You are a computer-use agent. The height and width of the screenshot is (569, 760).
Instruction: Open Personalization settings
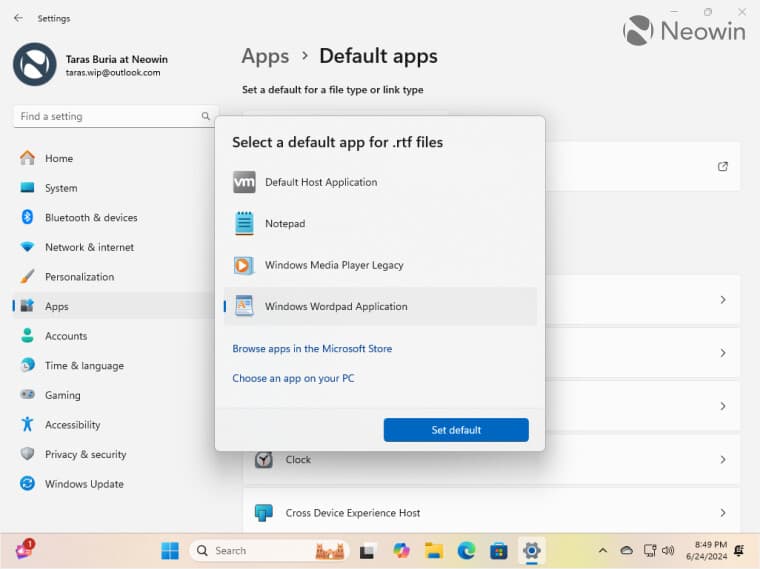[x=113, y=277]
